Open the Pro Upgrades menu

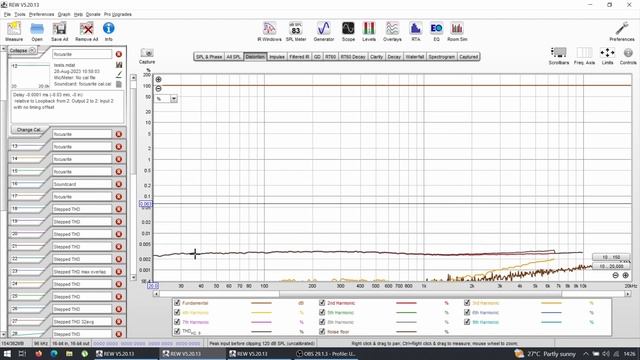[118, 14]
